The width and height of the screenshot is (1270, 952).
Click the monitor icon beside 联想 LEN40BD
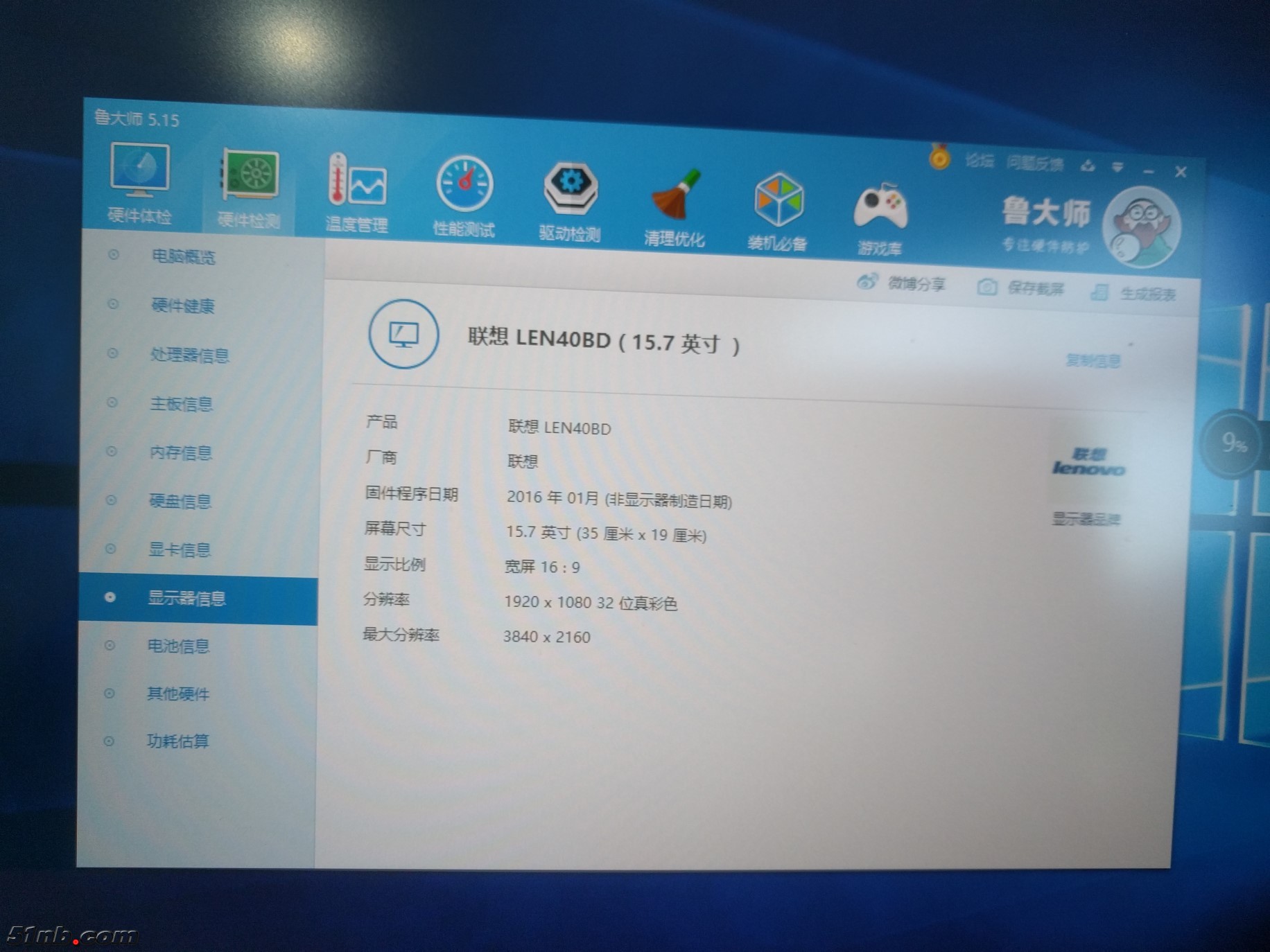coord(403,334)
